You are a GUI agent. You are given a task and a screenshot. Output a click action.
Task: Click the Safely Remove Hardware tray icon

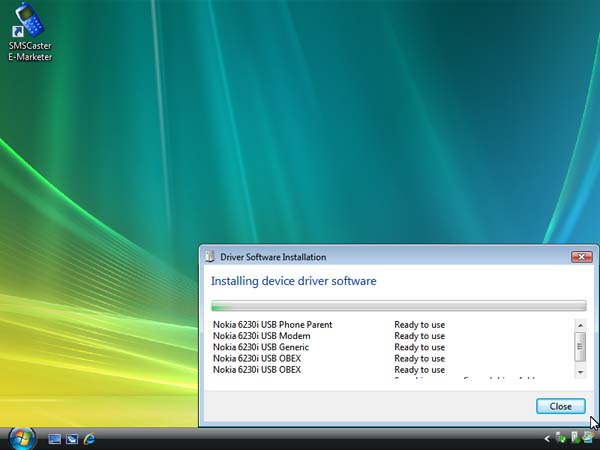pos(561,438)
